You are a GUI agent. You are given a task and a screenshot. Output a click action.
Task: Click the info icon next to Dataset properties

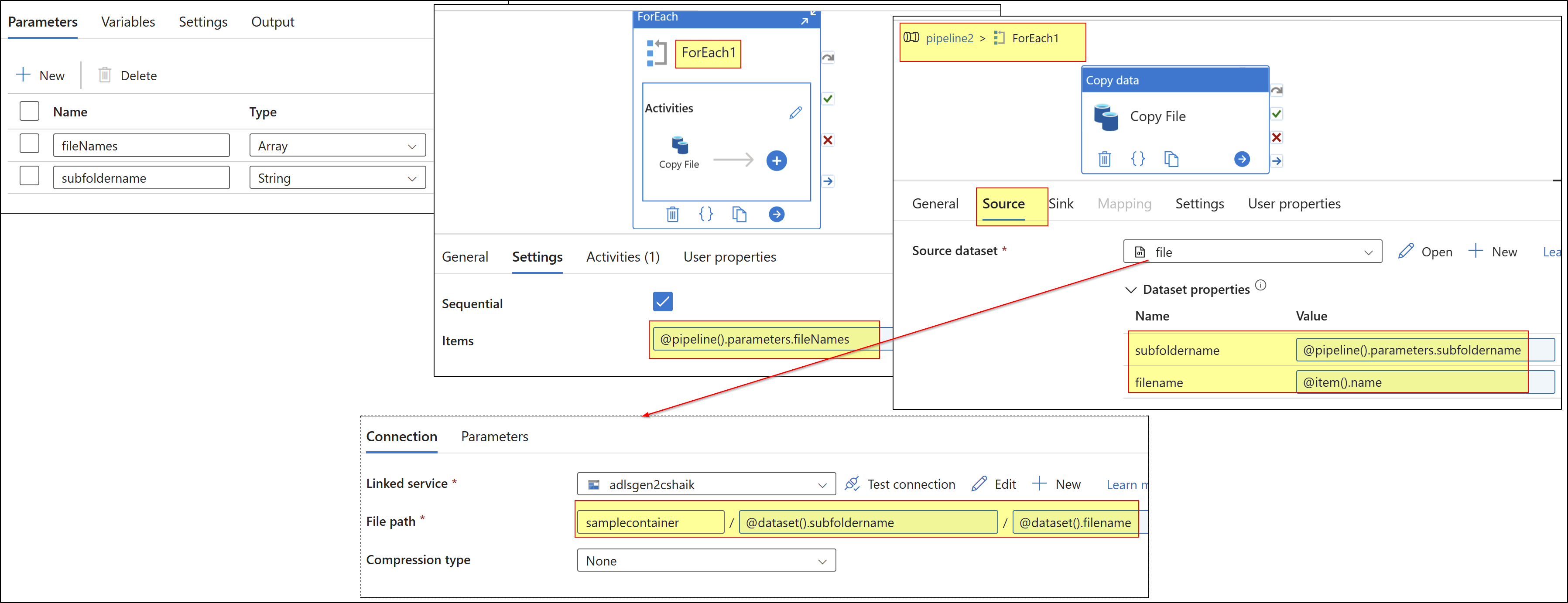(x=1260, y=286)
